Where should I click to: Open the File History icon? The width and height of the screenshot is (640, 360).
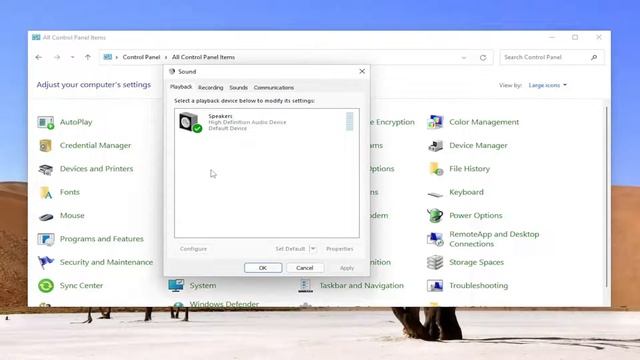(436, 169)
